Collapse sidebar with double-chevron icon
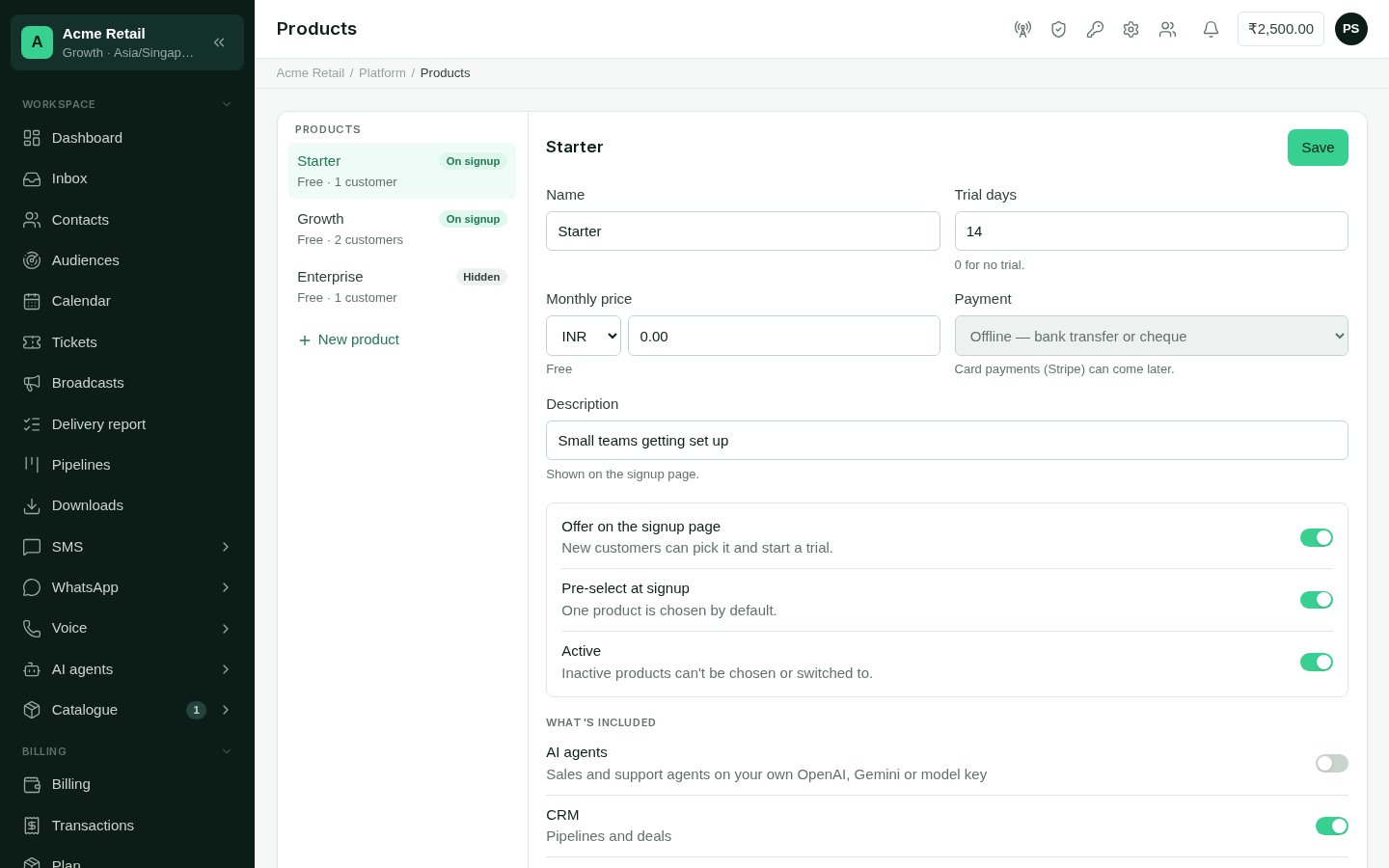The height and width of the screenshot is (868, 1389). pos(219,42)
